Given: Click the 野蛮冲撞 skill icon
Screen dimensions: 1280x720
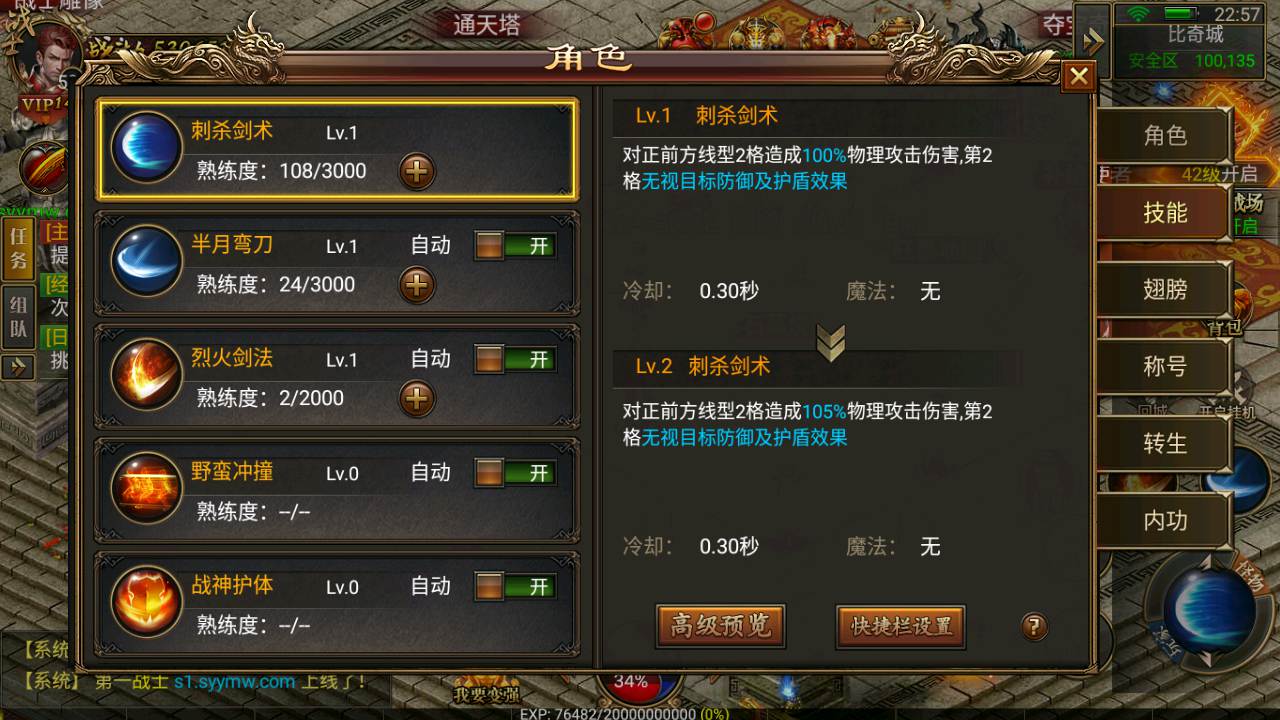Looking at the screenshot, I should point(146,487).
